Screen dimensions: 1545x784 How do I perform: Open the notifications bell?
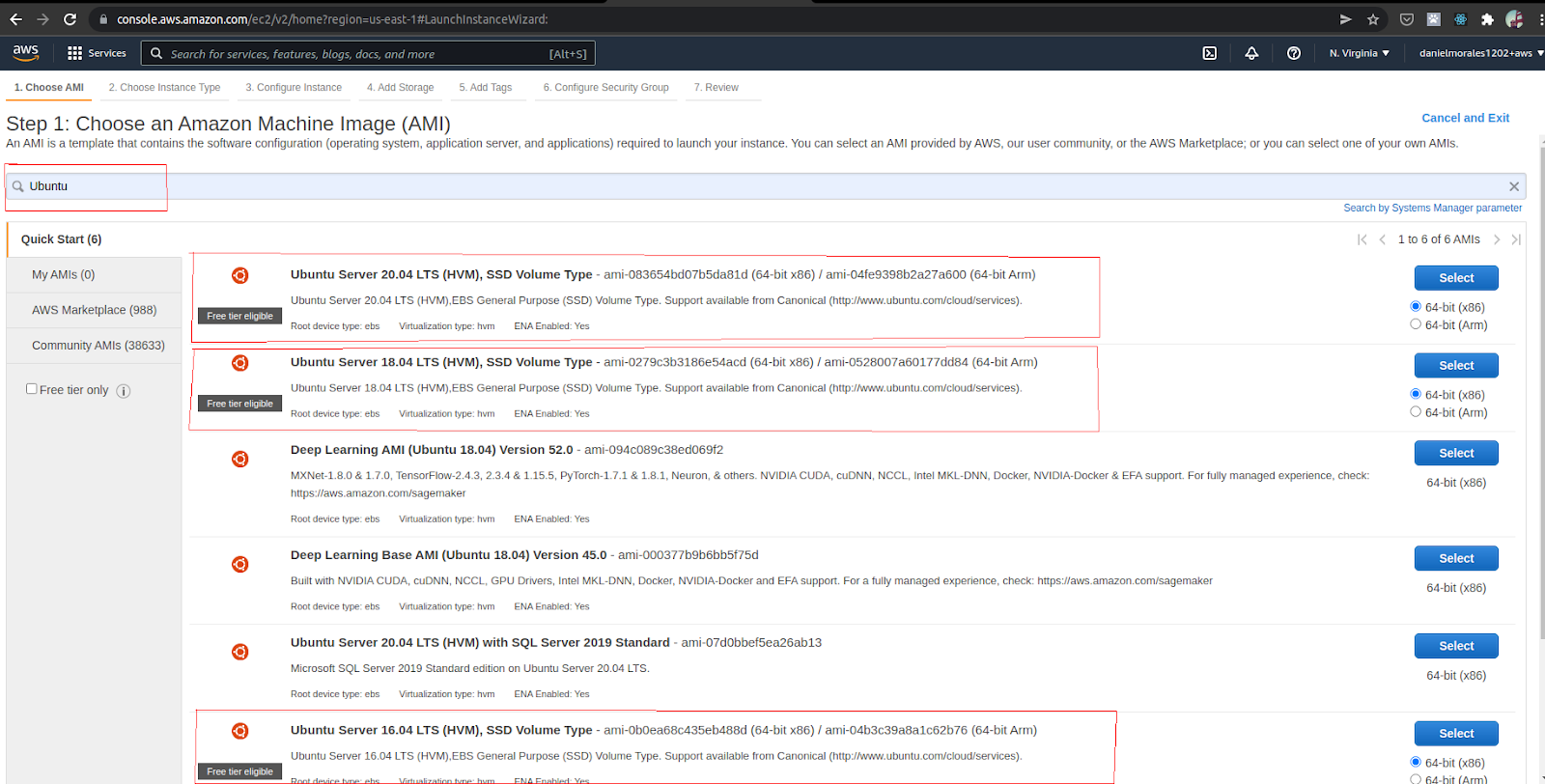point(1251,53)
